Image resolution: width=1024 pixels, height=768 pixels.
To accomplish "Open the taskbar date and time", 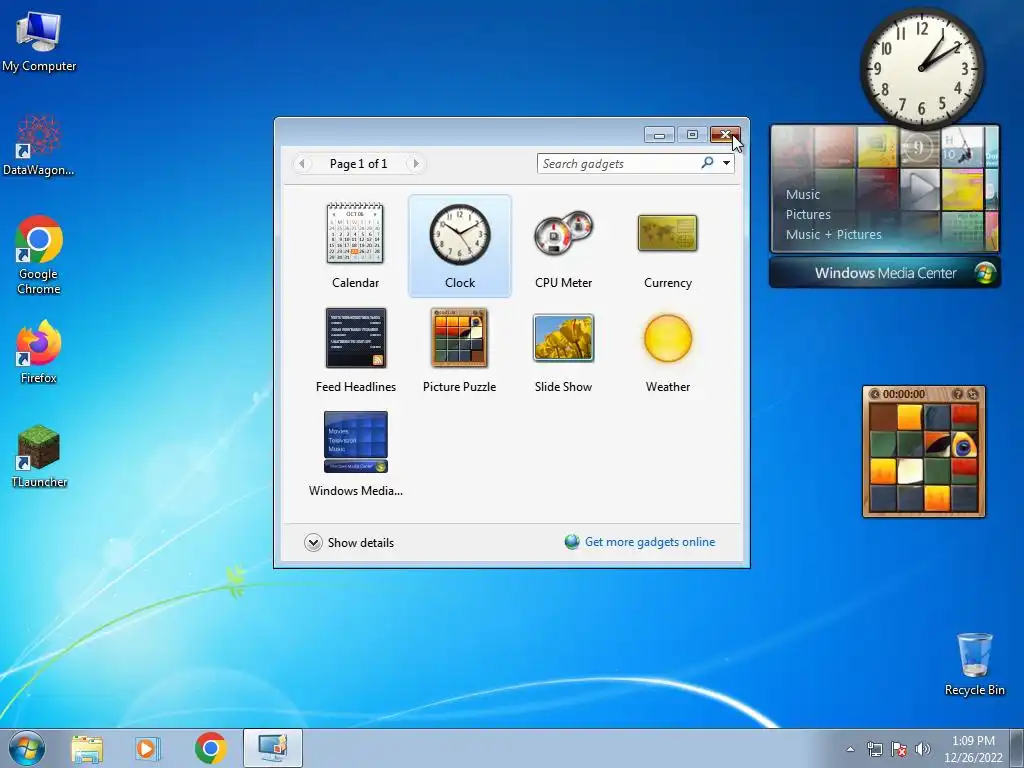I will click(x=973, y=749).
